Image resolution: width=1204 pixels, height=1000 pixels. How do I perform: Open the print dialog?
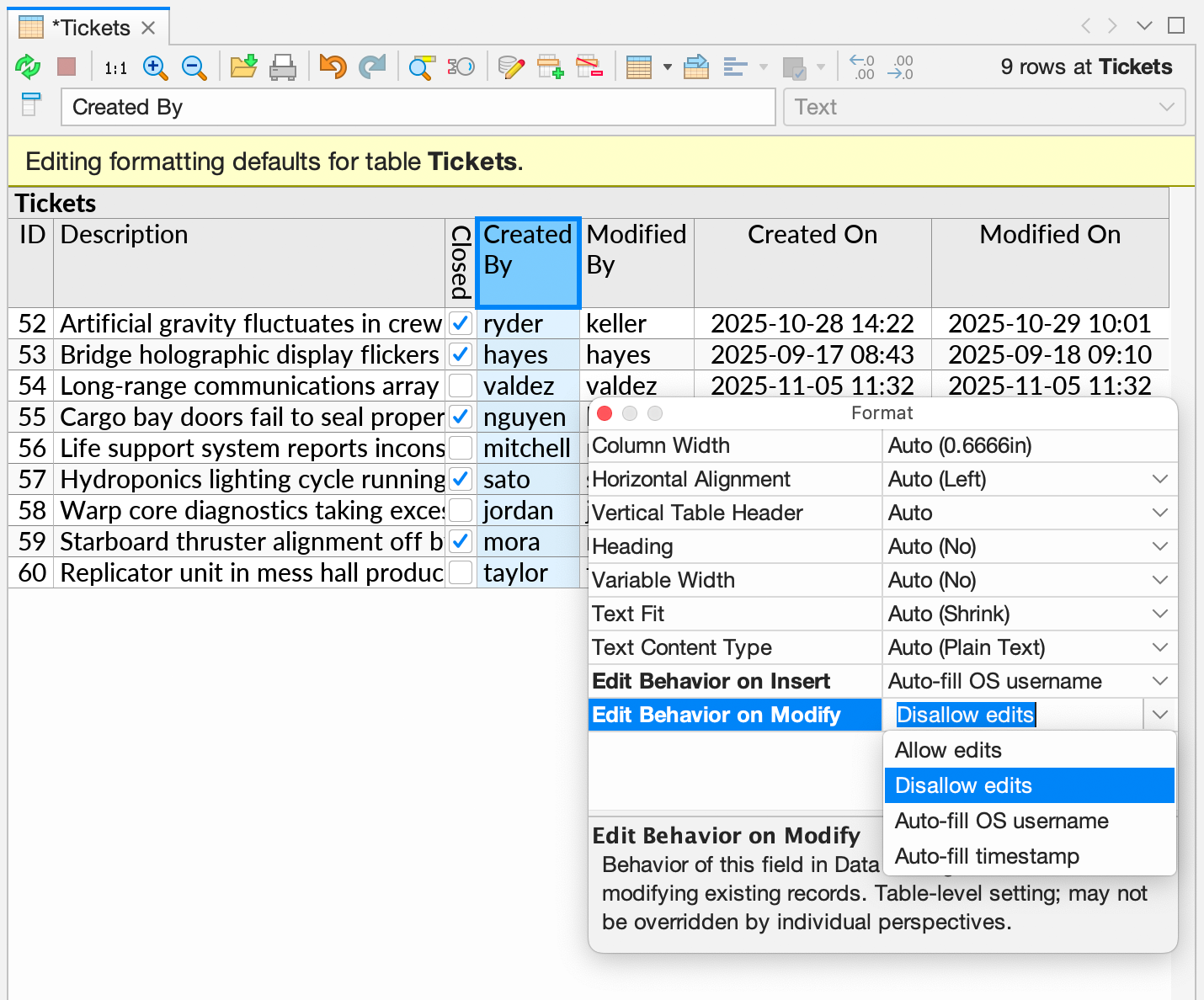284,66
